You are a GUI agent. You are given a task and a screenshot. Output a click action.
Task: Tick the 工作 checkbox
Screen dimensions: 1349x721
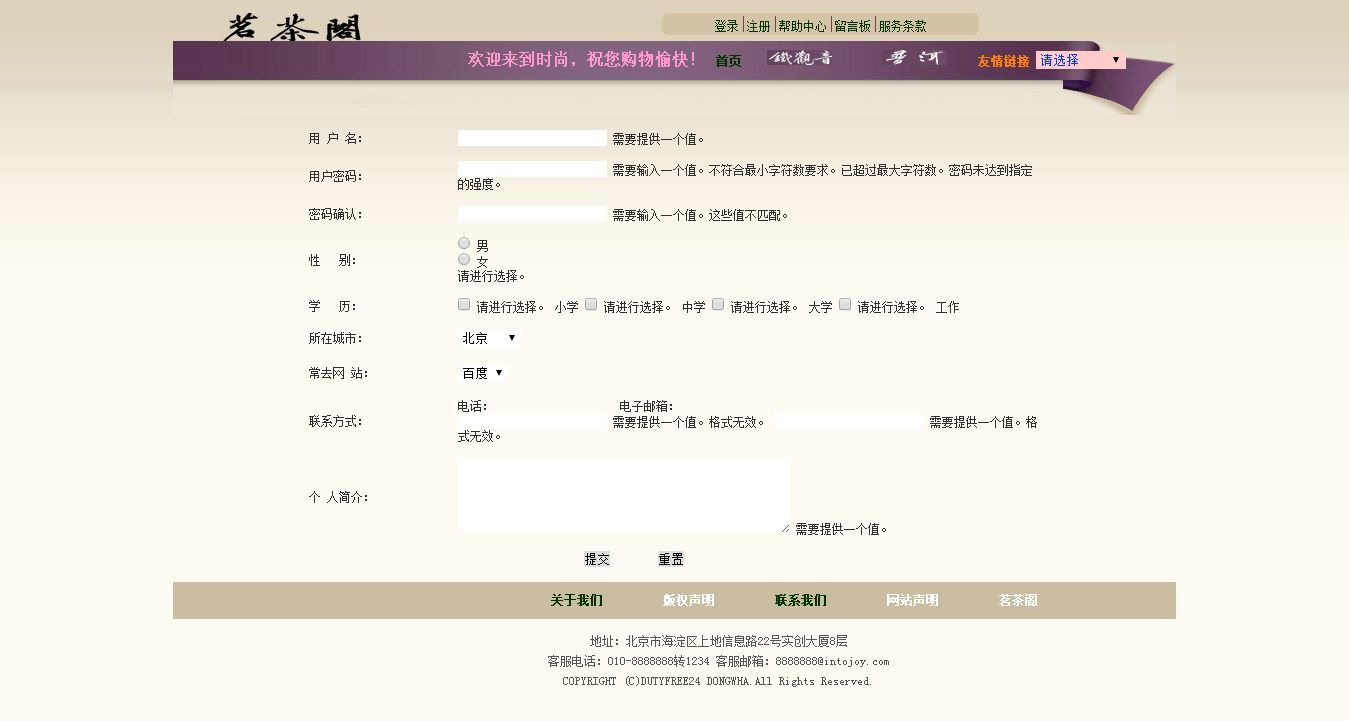coord(845,304)
